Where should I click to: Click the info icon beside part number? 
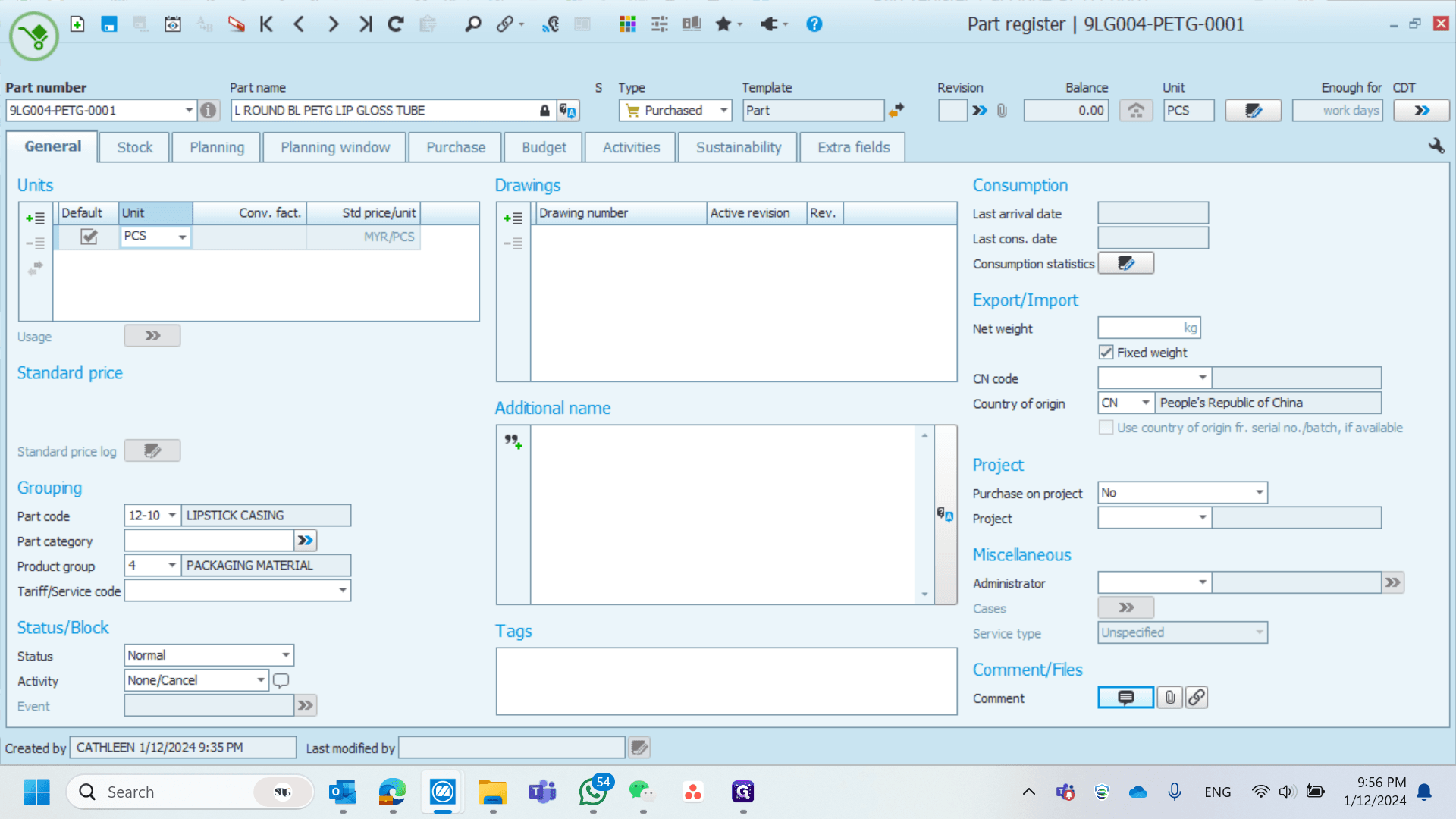[x=209, y=111]
